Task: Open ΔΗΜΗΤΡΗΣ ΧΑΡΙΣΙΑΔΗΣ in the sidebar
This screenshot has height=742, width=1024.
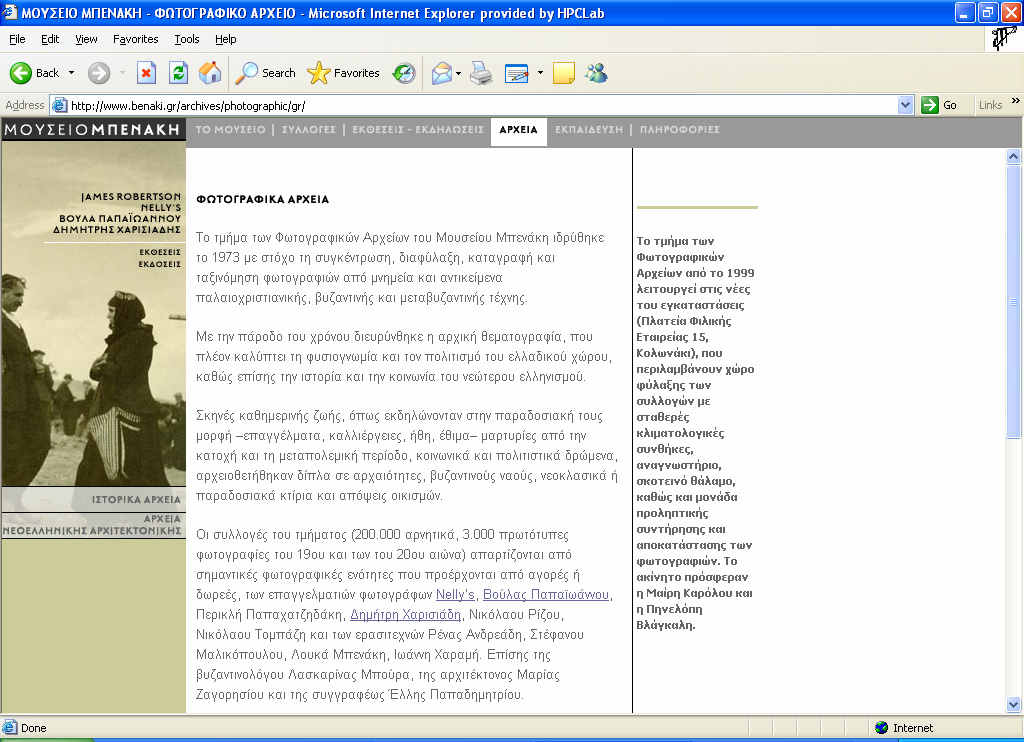Action: tap(117, 230)
